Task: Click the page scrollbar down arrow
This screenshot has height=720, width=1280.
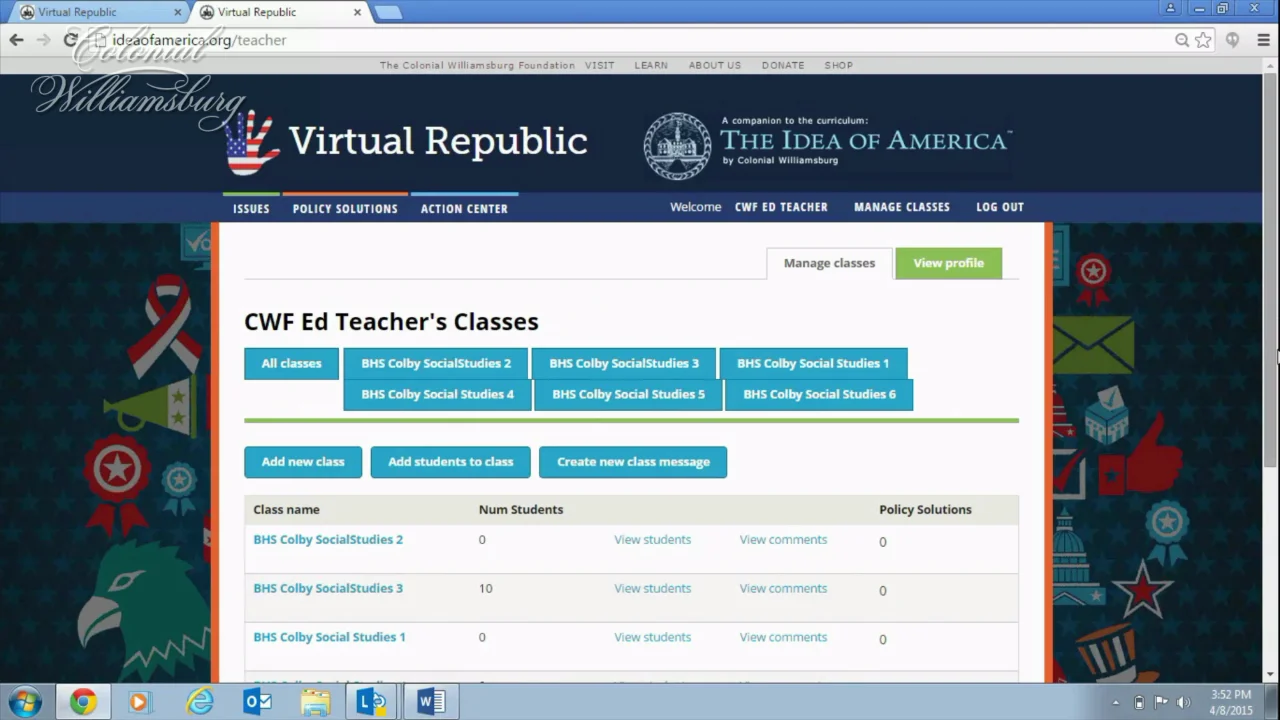Action: pyautogui.click(x=1271, y=675)
